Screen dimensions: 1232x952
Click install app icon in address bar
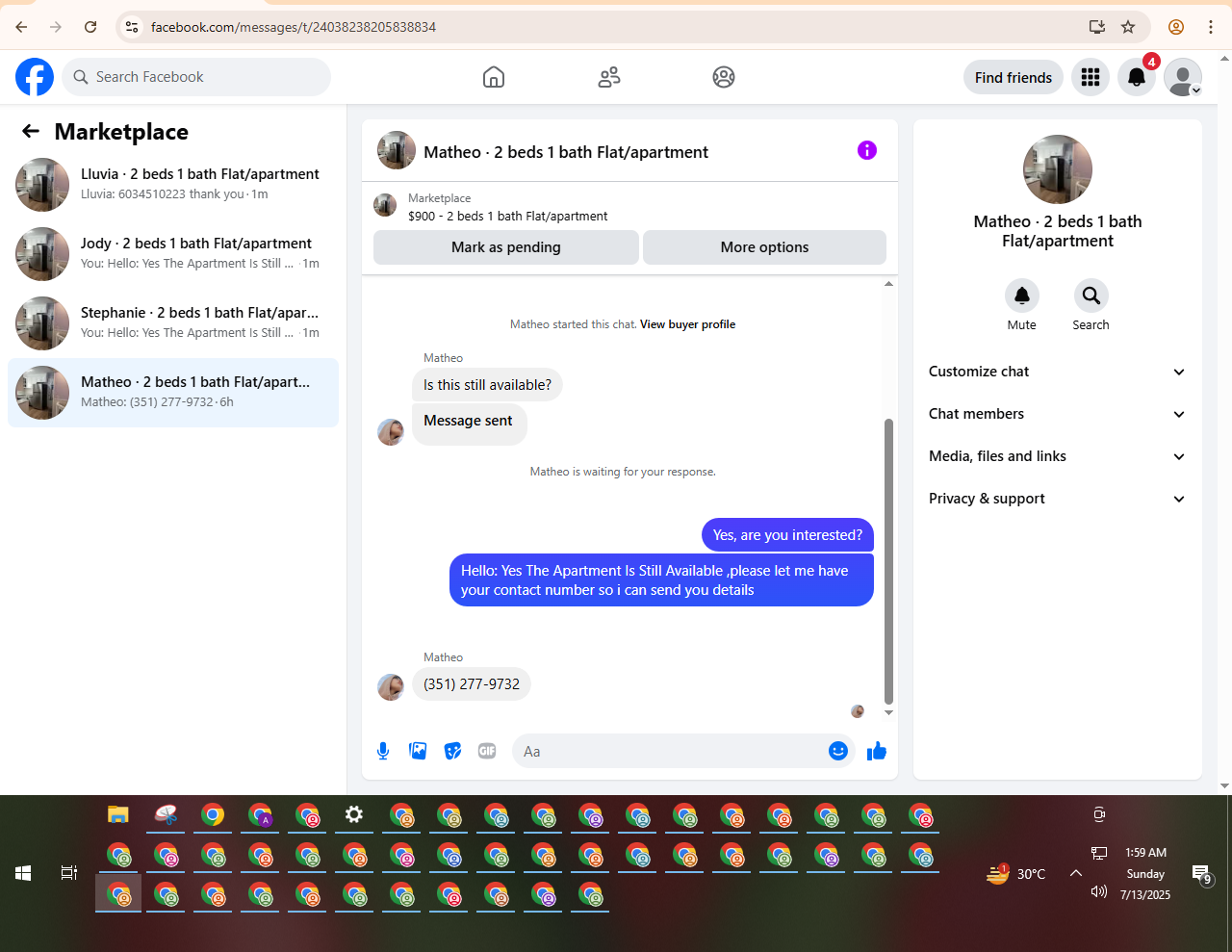(1096, 27)
